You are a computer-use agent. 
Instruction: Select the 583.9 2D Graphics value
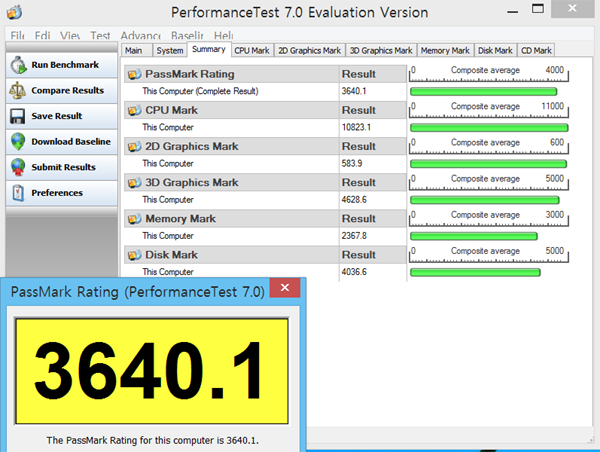click(352, 164)
